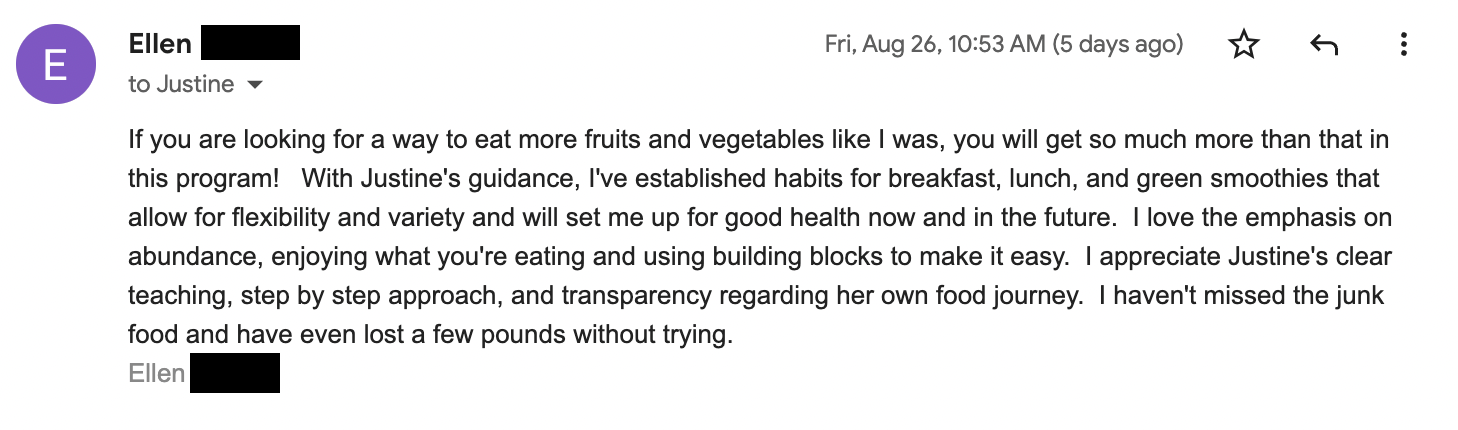This screenshot has height=430, width=1458.
Task: Reply to Ellen's message using arrow icon
Action: [1323, 45]
